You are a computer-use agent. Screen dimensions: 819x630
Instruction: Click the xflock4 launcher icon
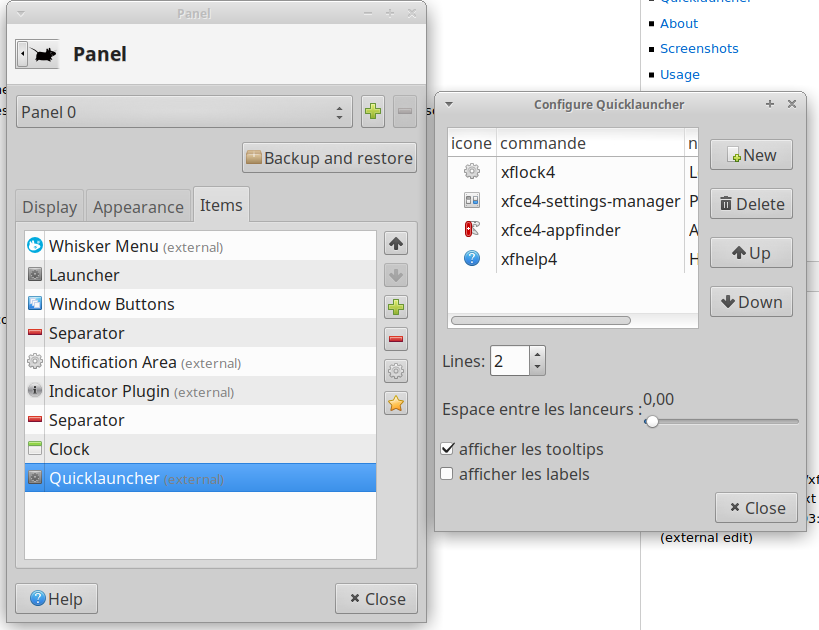[472, 172]
